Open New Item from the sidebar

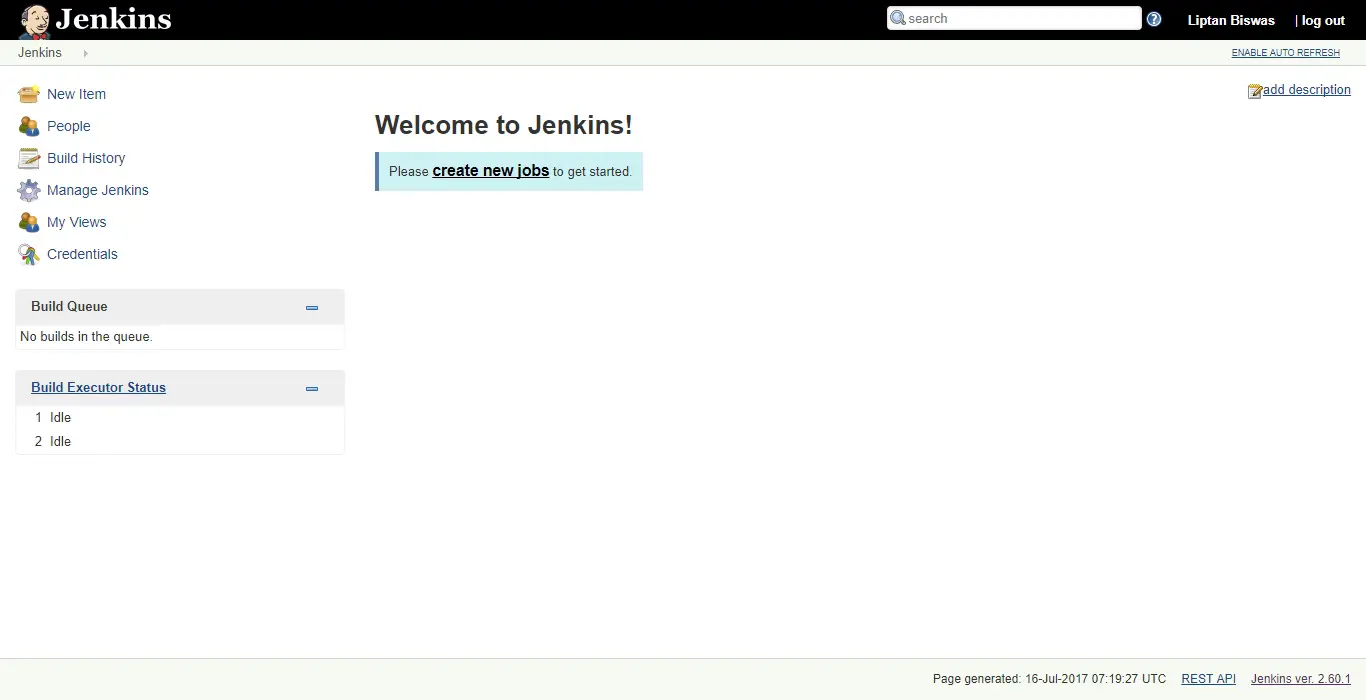(x=76, y=94)
